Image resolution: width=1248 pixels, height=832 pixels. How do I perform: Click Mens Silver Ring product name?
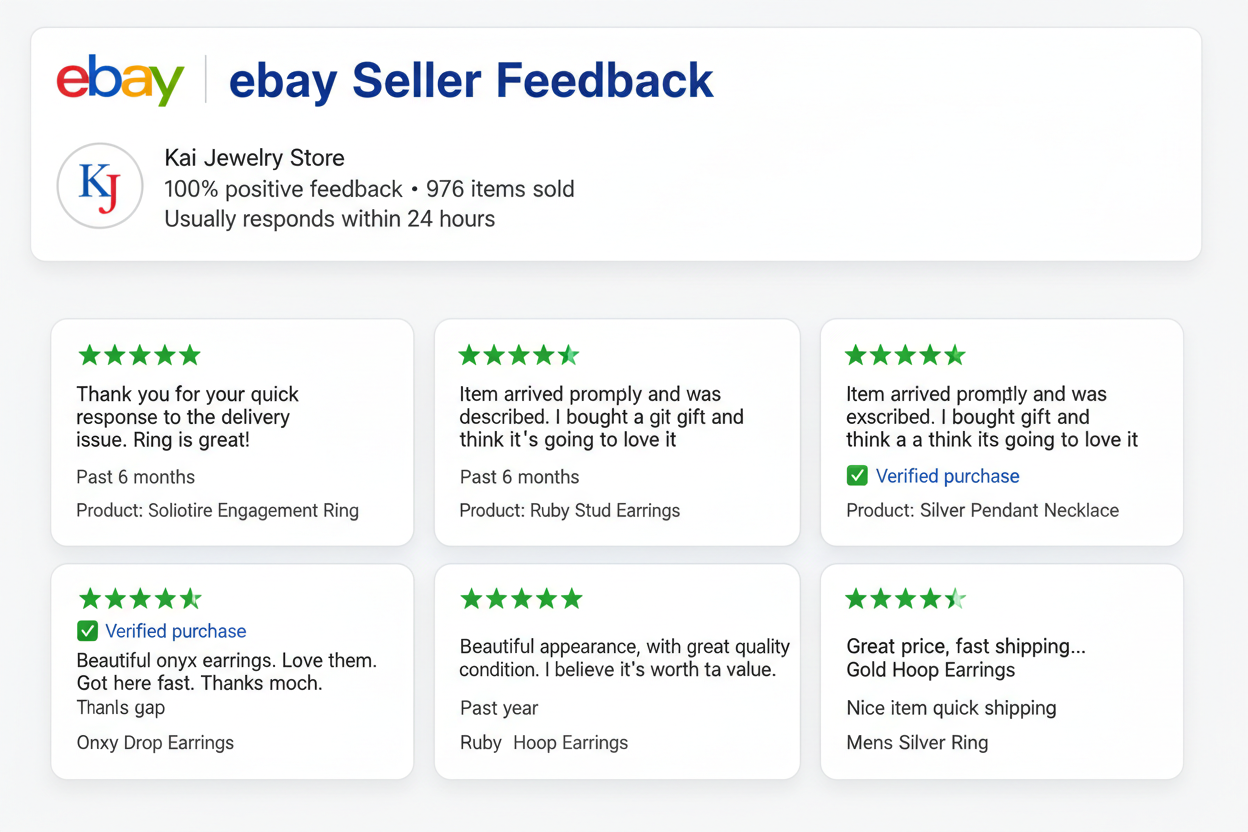(916, 743)
